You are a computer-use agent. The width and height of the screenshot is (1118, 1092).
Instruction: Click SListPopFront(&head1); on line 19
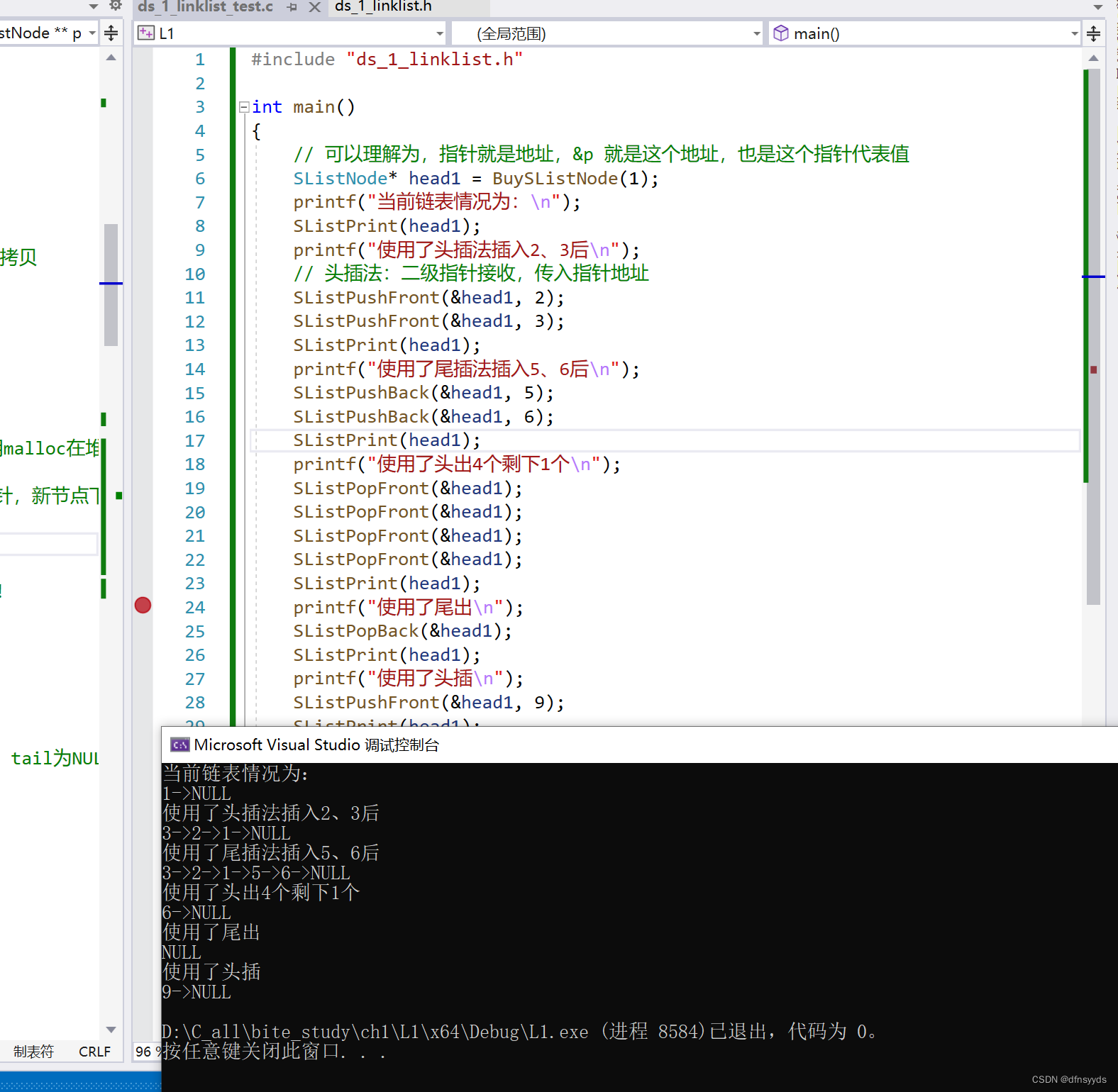coord(408,489)
